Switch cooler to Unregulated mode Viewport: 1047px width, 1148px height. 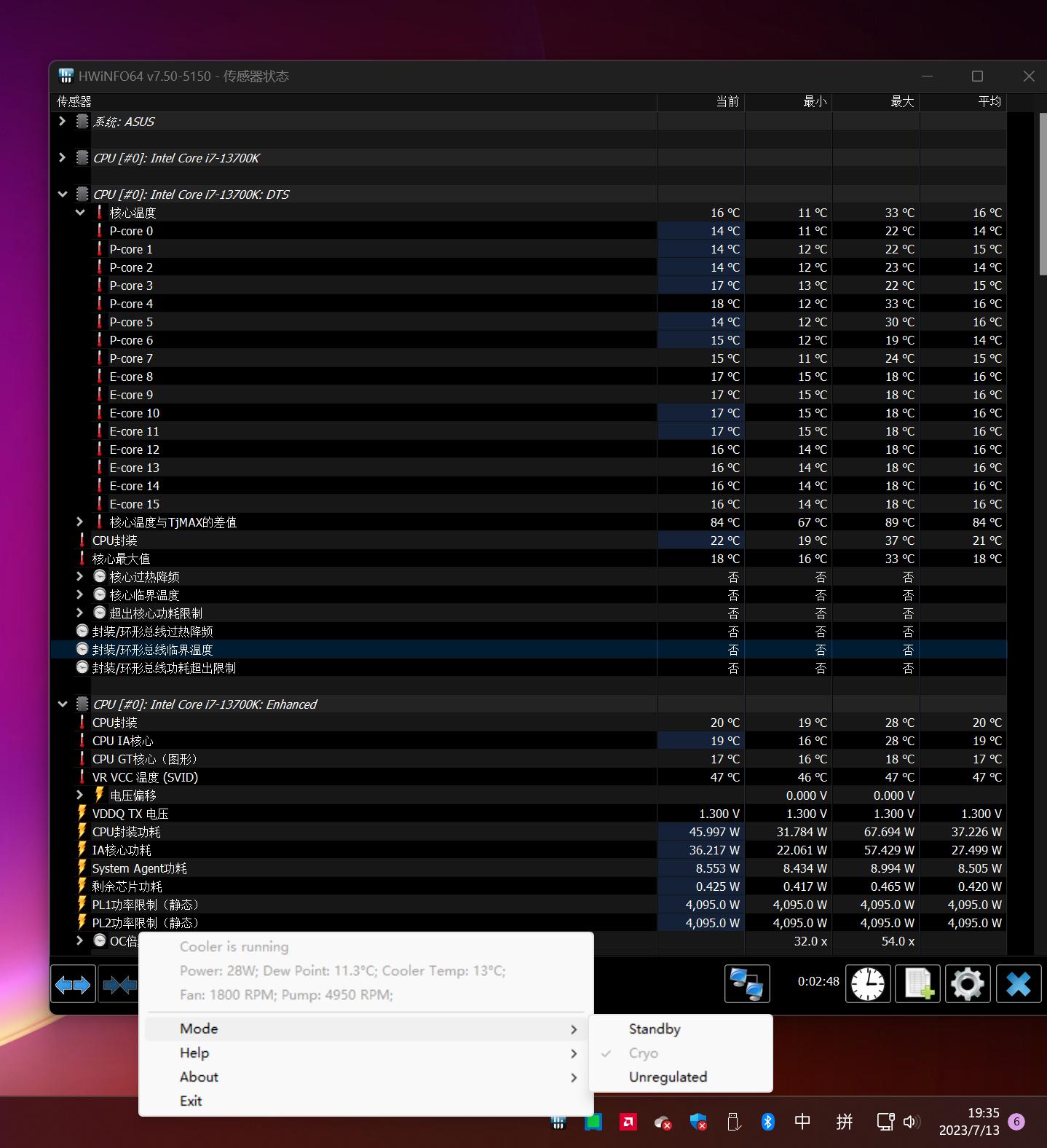point(668,1077)
